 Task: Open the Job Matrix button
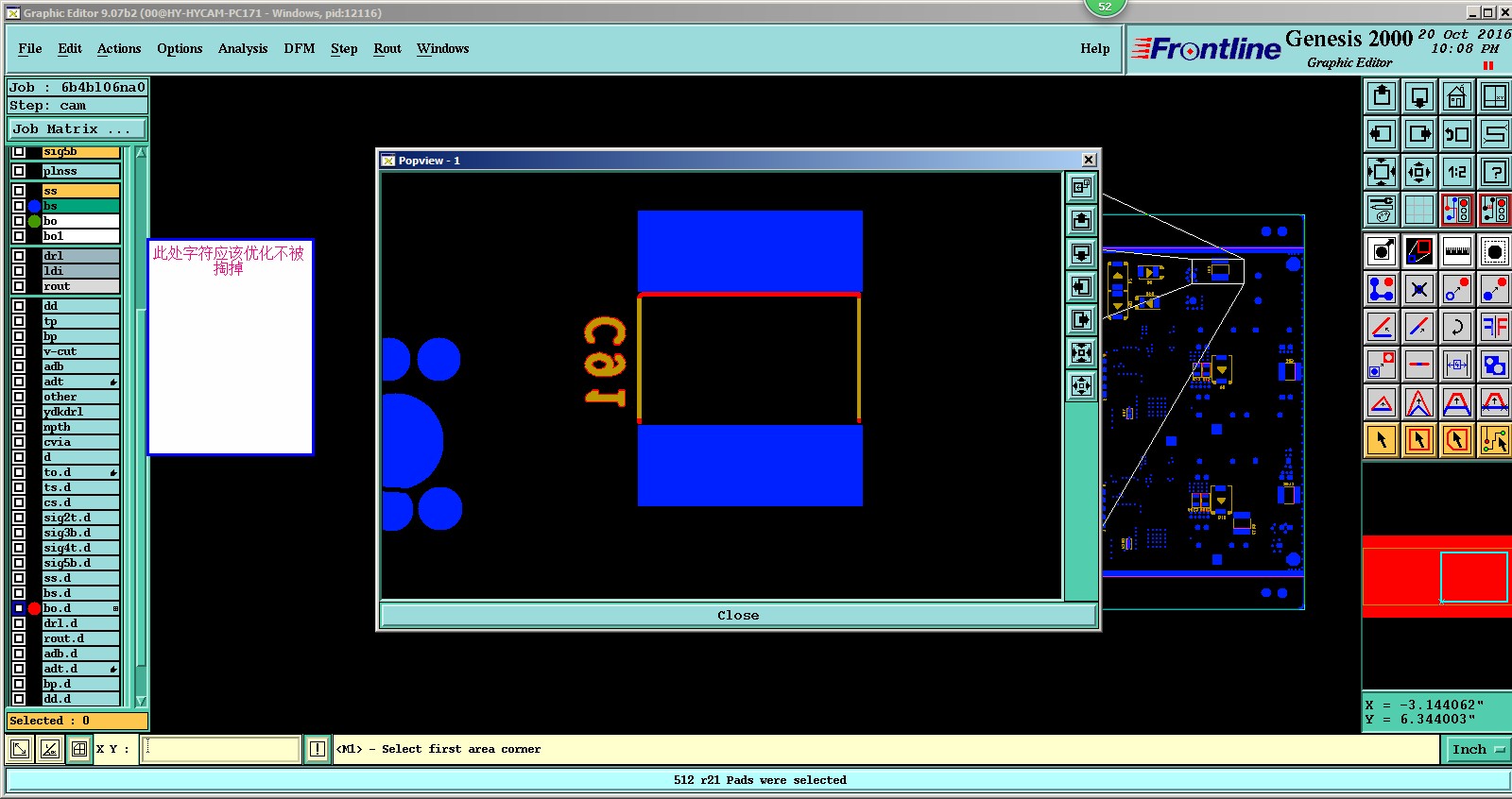click(77, 129)
